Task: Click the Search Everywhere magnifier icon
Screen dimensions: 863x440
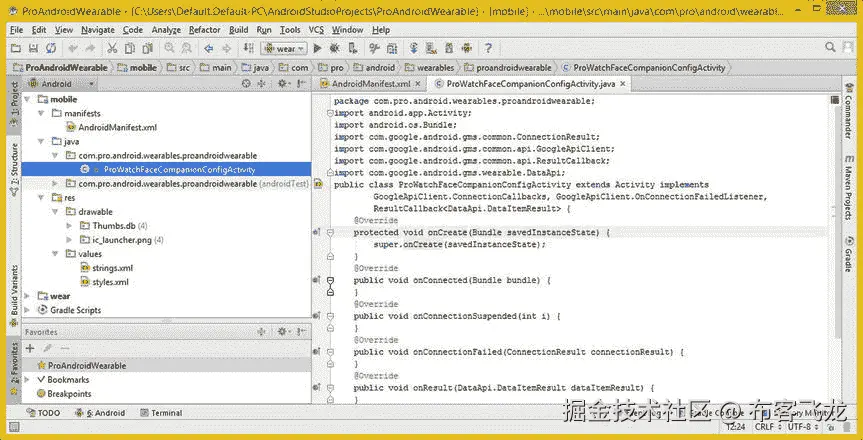Action: click(831, 48)
